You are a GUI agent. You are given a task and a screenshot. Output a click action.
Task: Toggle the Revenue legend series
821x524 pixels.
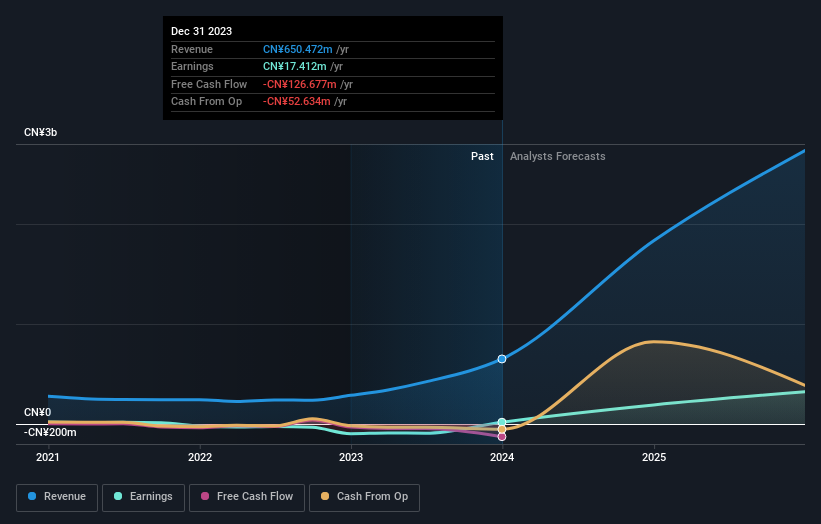pyautogui.click(x=57, y=497)
